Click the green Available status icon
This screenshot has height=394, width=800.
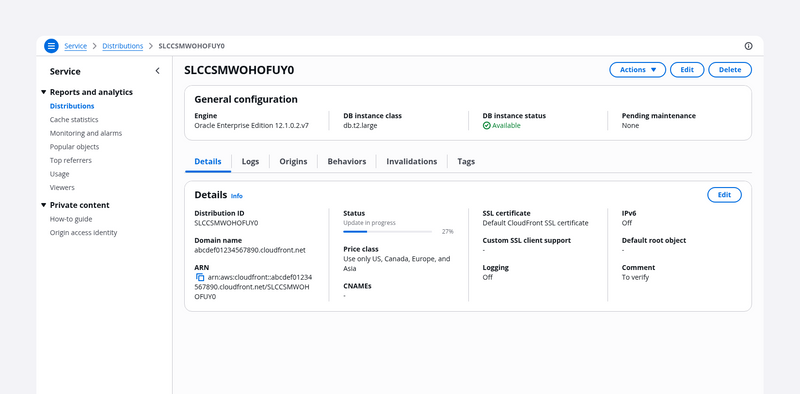[487, 126]
